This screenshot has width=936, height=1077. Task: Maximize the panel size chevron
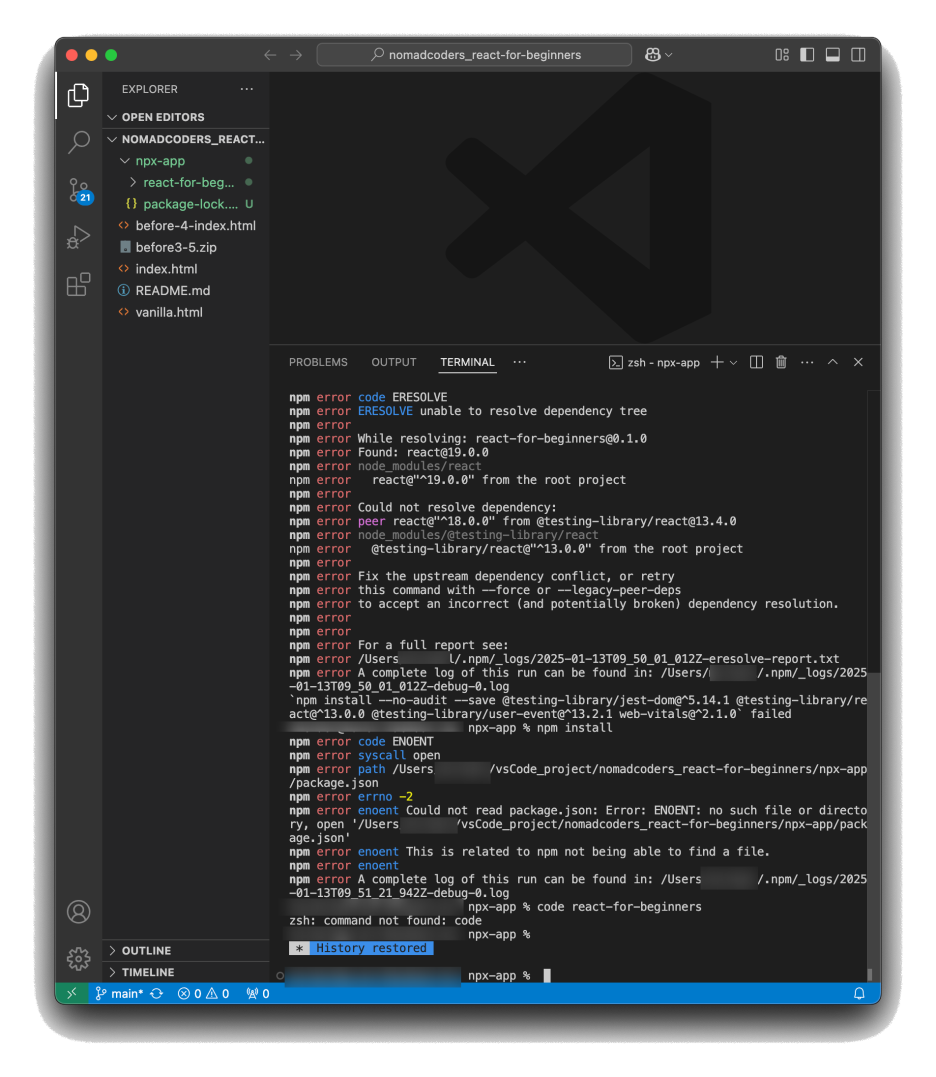coord(832,362)
